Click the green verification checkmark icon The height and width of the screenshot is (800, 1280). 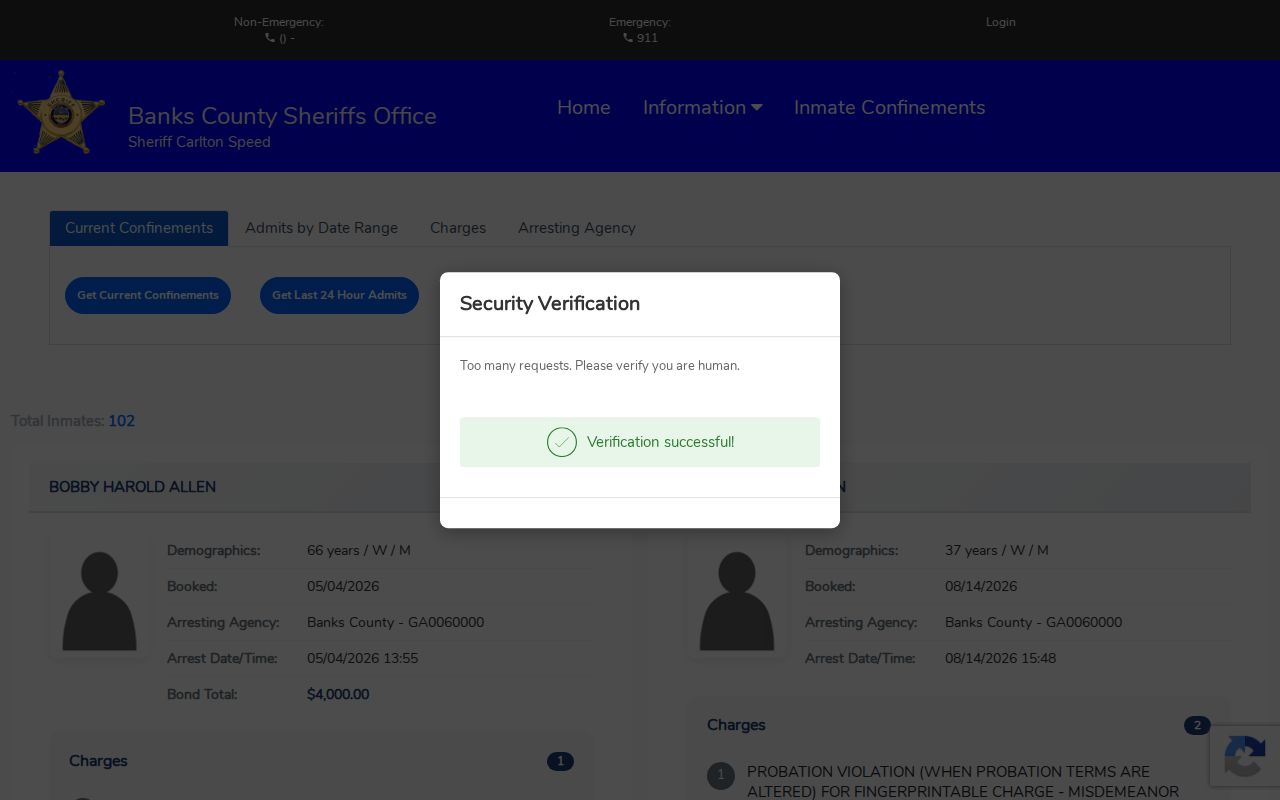click(562, 442)
